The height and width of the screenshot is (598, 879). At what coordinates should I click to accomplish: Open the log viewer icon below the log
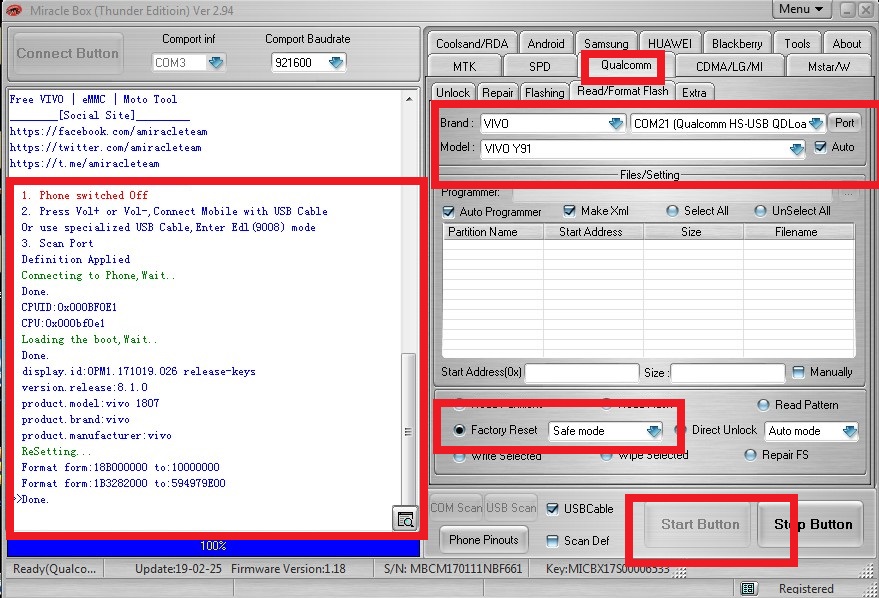[x=405, y=519]
